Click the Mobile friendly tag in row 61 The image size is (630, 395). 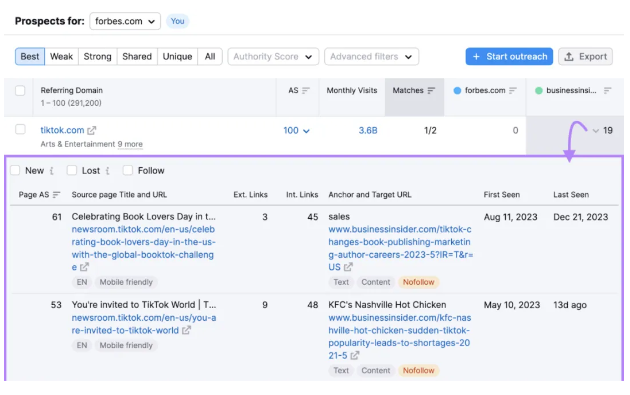coord(126,282)
